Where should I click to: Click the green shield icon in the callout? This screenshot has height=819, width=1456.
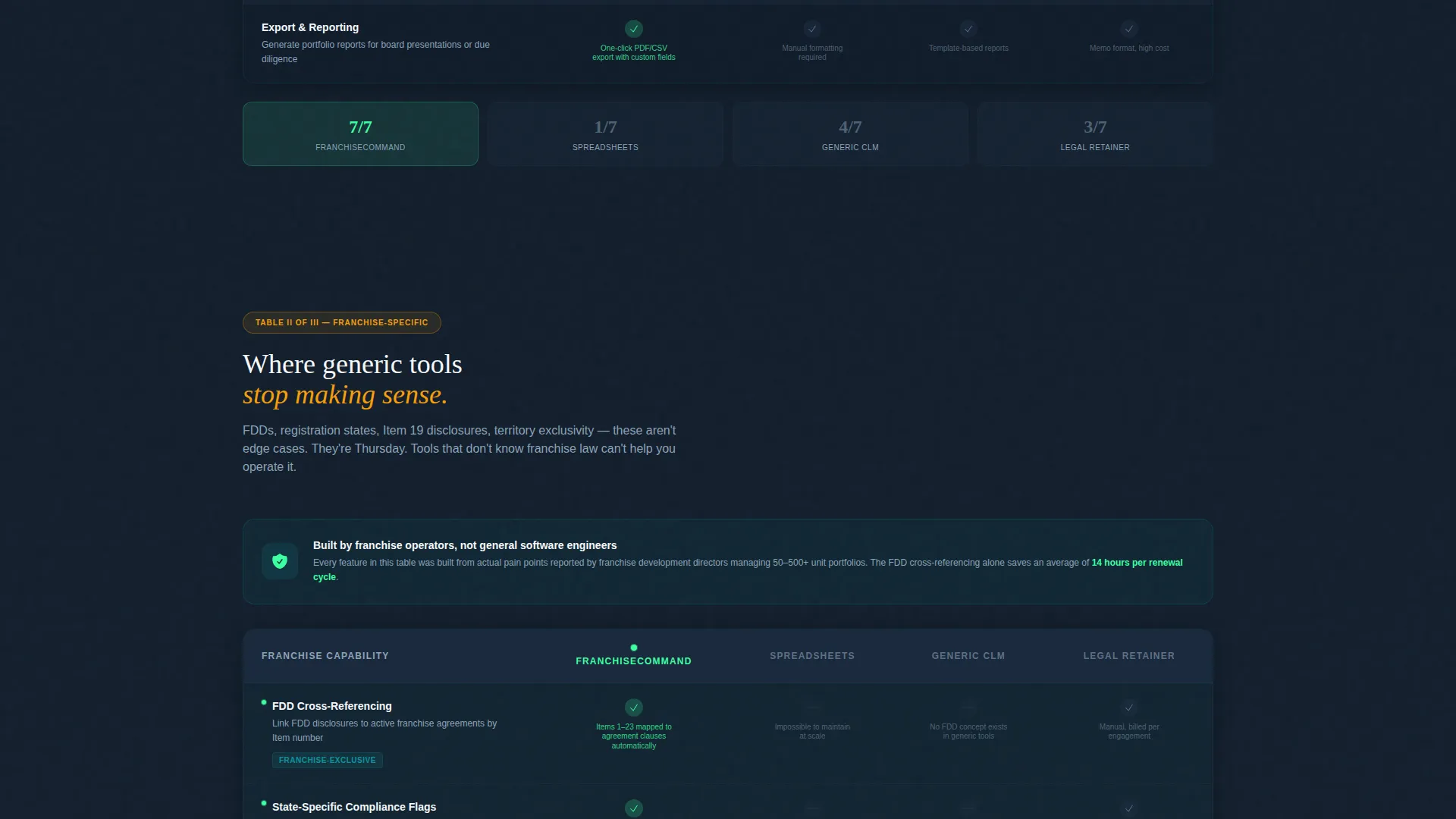(280, 561)
